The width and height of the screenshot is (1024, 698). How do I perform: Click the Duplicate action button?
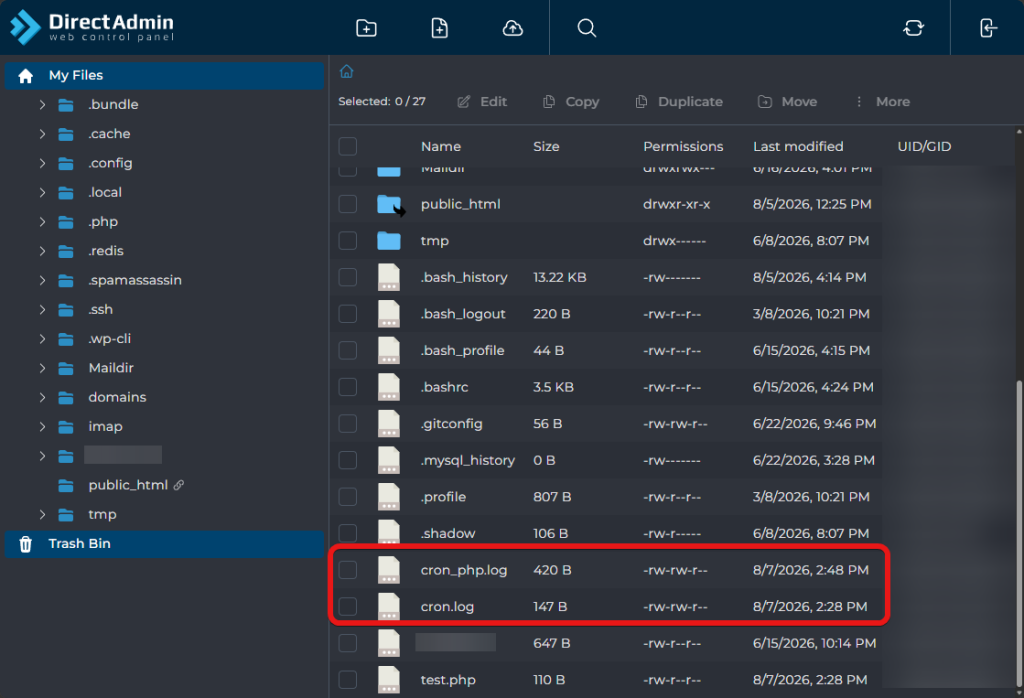tap(679, 102)
